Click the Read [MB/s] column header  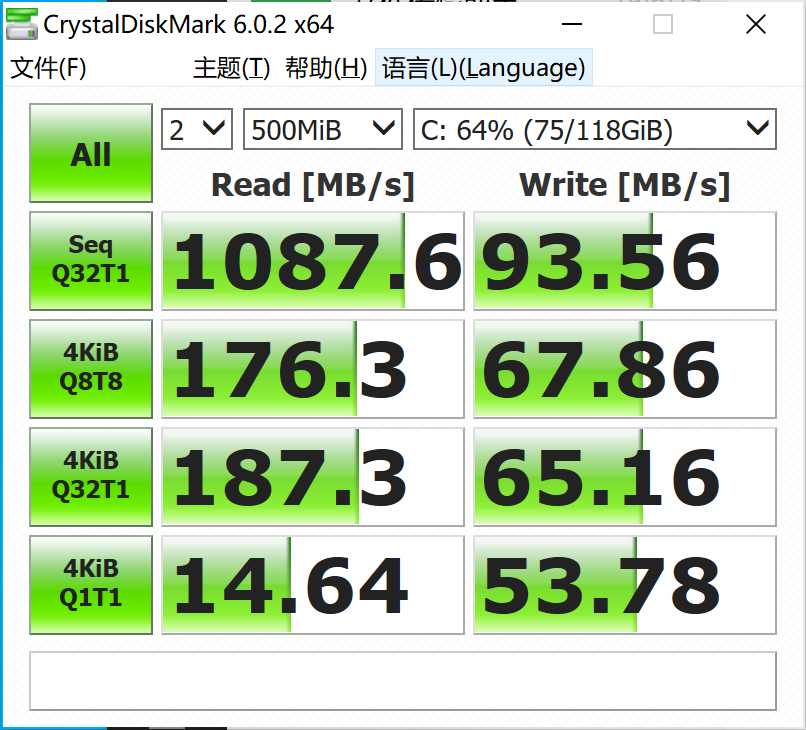pos(313,185)
